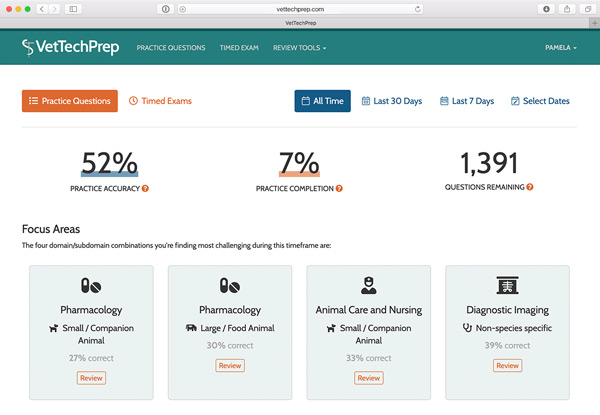Add a new tab with the plus button

click(x=594, y=23)
